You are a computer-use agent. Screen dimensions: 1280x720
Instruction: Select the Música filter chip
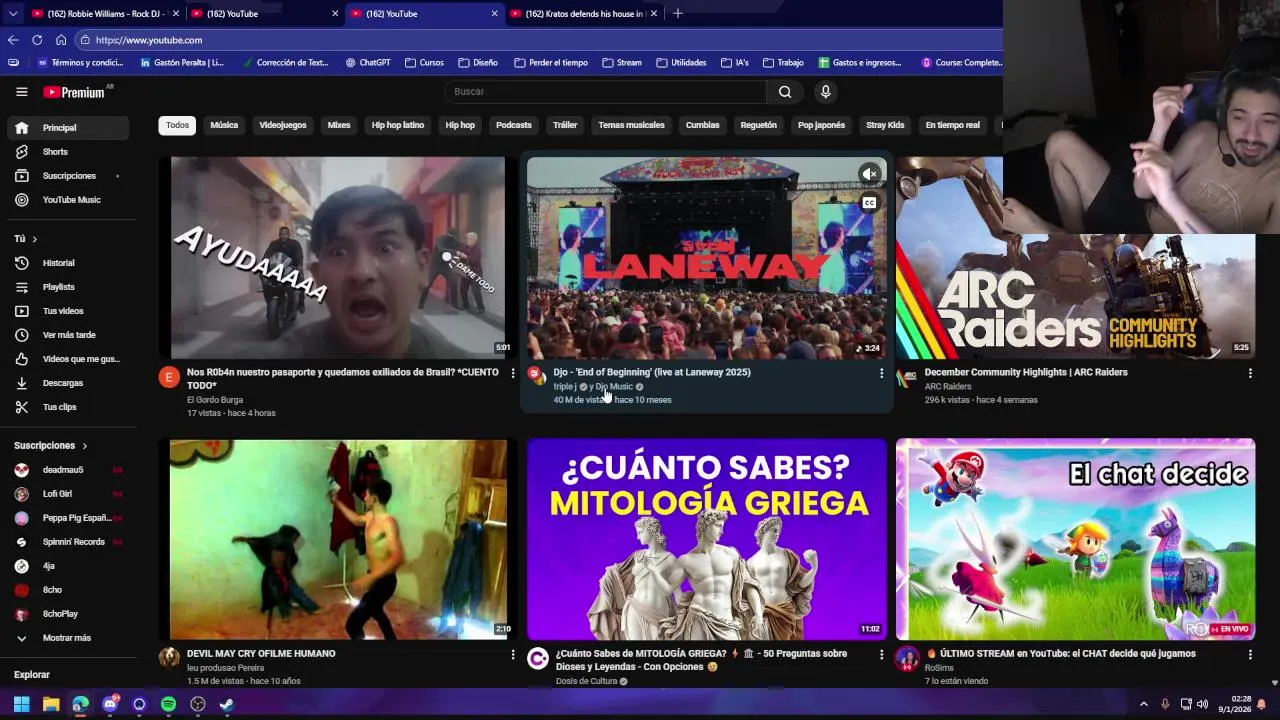click(224, 125)
